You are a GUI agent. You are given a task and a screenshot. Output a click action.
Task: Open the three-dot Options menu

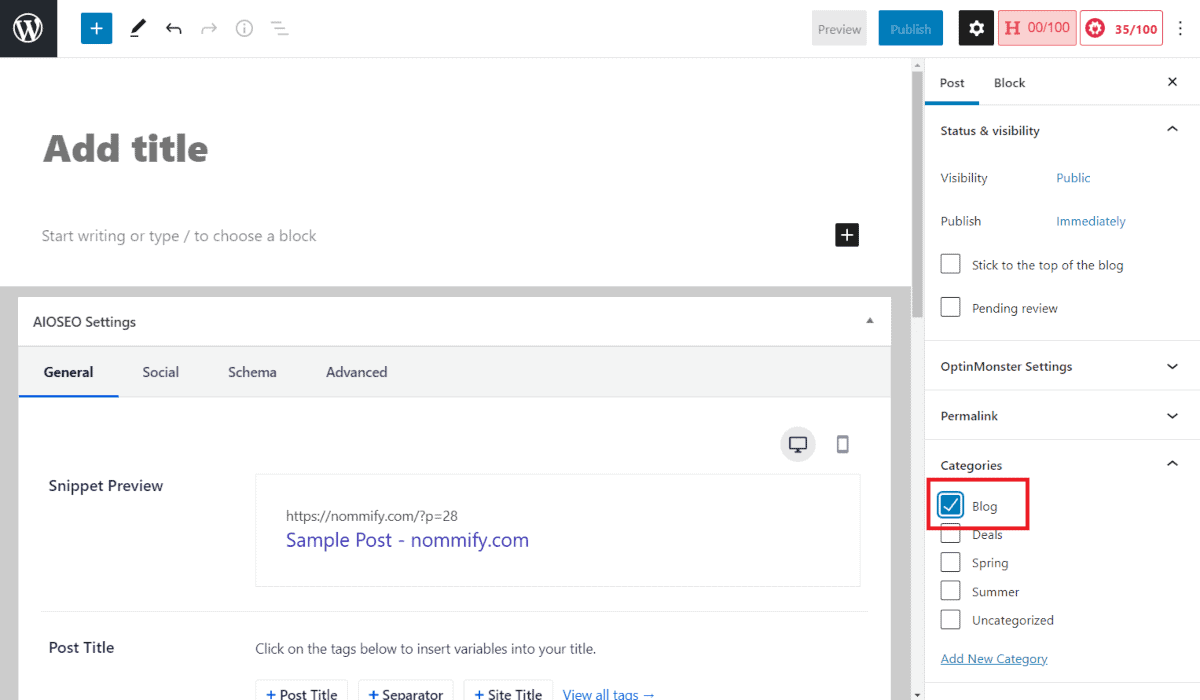coord(1181,29)
